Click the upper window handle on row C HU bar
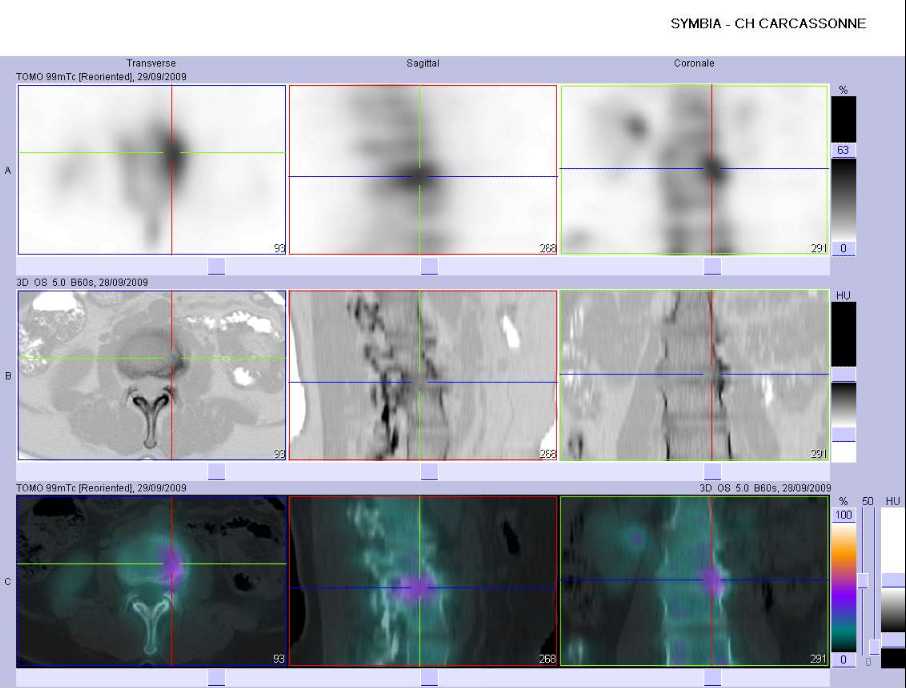The image size is (906, 688). point(893,581)
